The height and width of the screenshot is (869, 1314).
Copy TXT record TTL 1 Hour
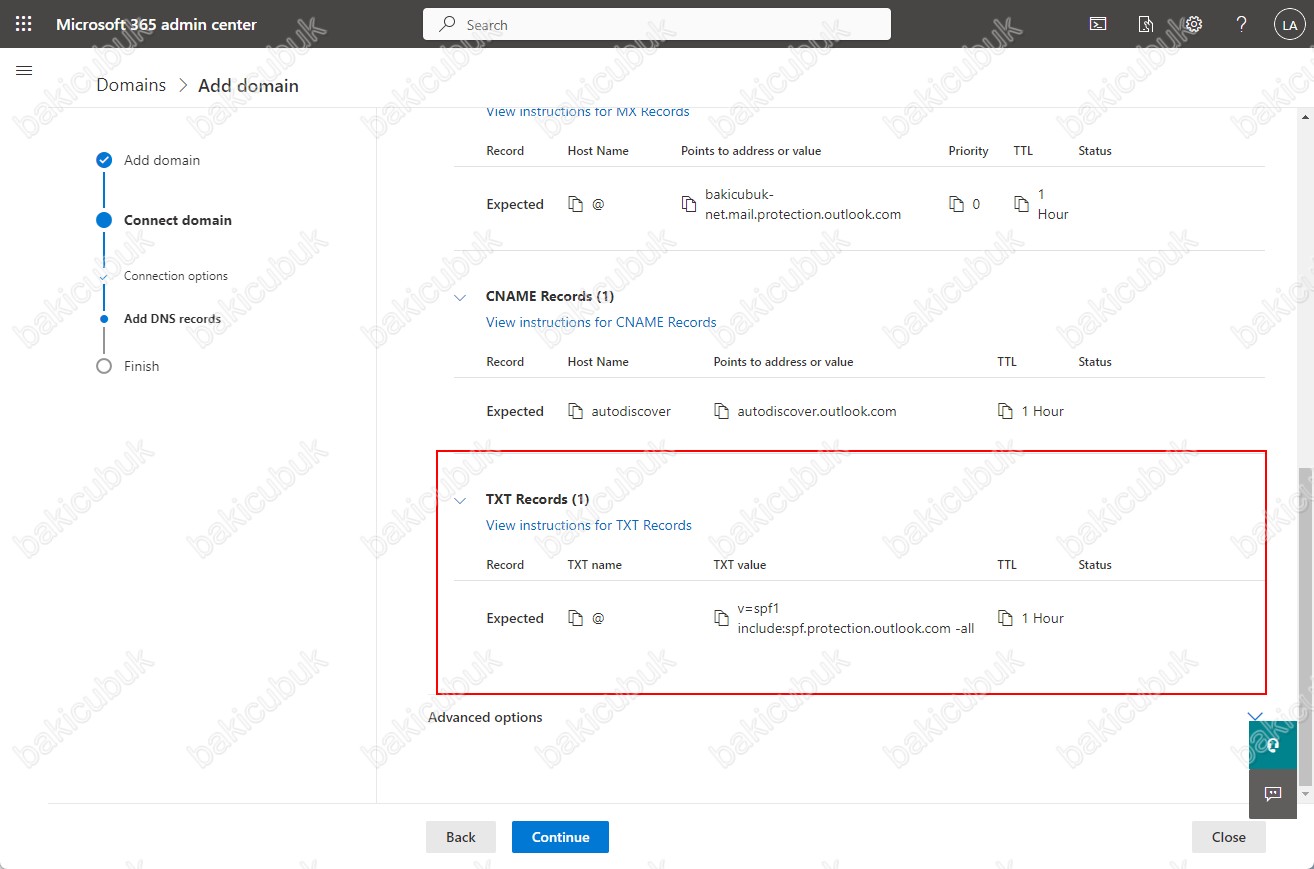pos(1005,618)
